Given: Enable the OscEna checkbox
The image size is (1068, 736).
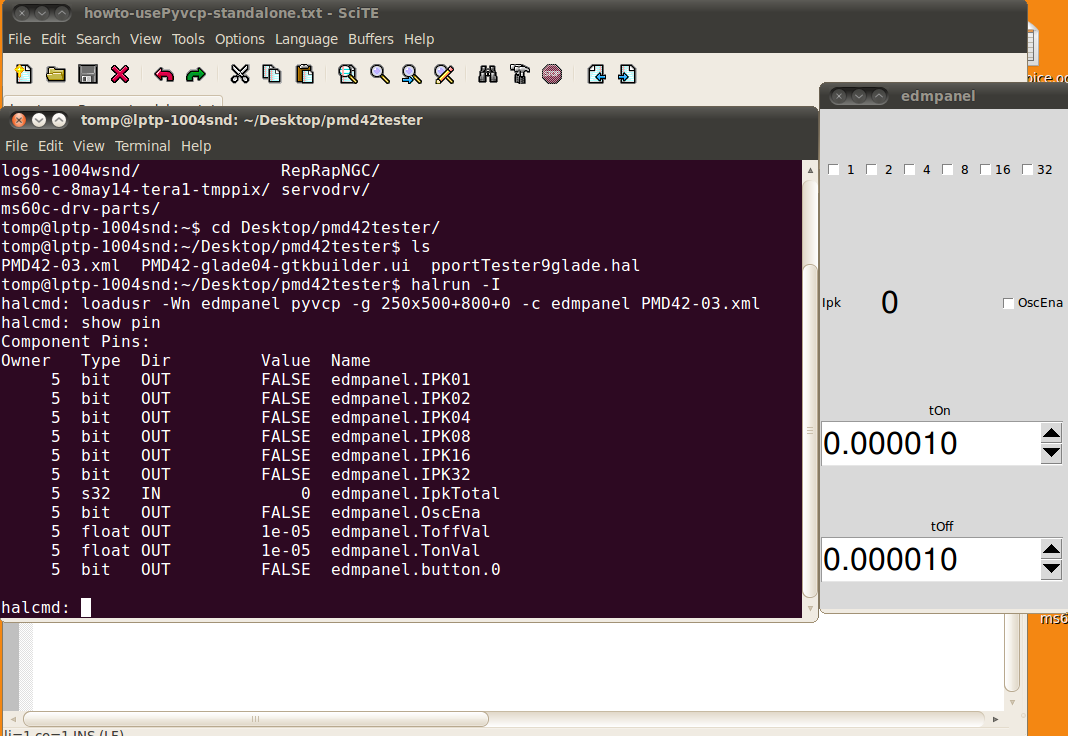Looking at the screenshot, I should (x=1008, y=303).
